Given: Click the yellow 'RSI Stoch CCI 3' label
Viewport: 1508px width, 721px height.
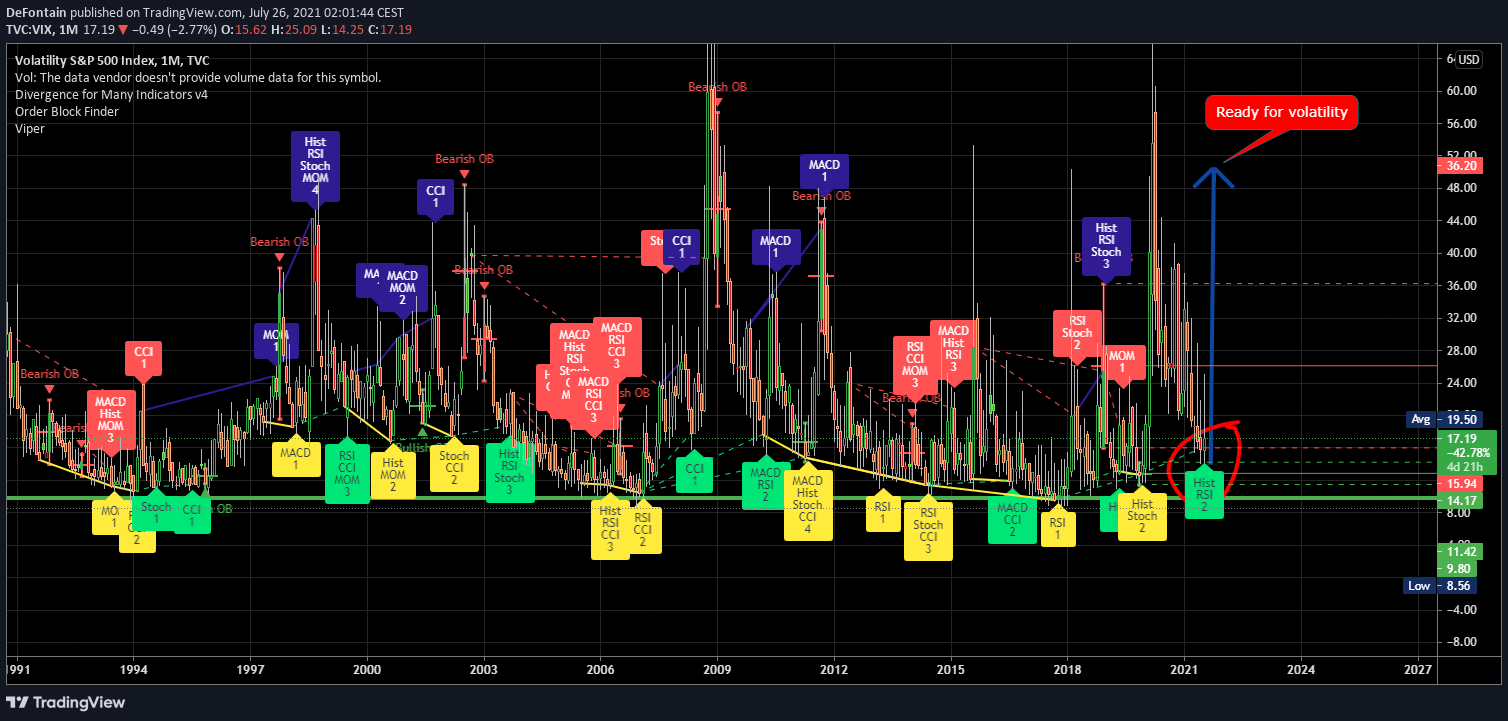Looking at the screenshot, I should (x=928, y=531).
